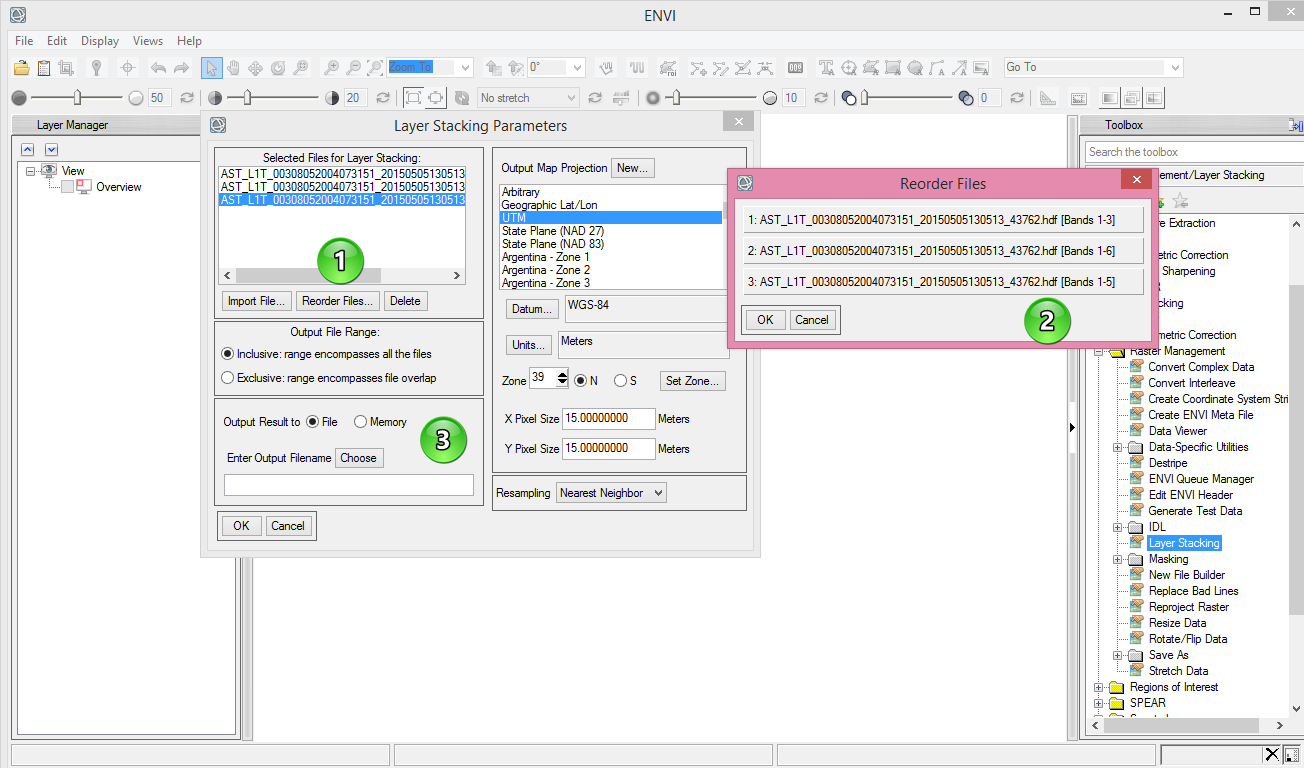Click the Reorder Files button

338,301
